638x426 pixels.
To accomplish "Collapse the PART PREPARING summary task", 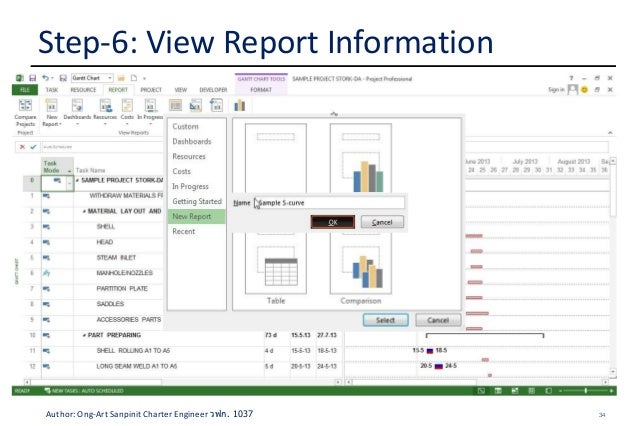I will 84,335.
